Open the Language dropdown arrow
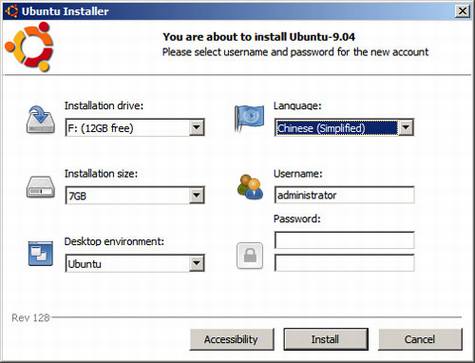 [406, 128]
